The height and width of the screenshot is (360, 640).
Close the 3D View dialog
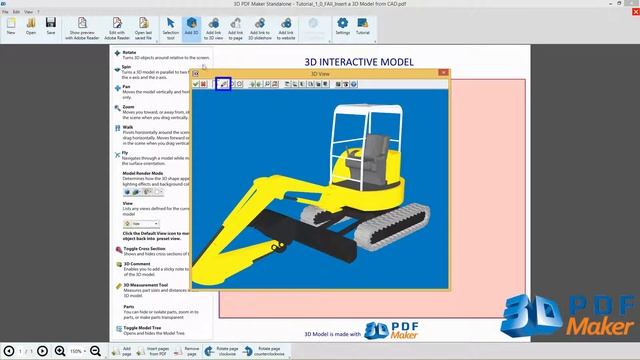443,73
